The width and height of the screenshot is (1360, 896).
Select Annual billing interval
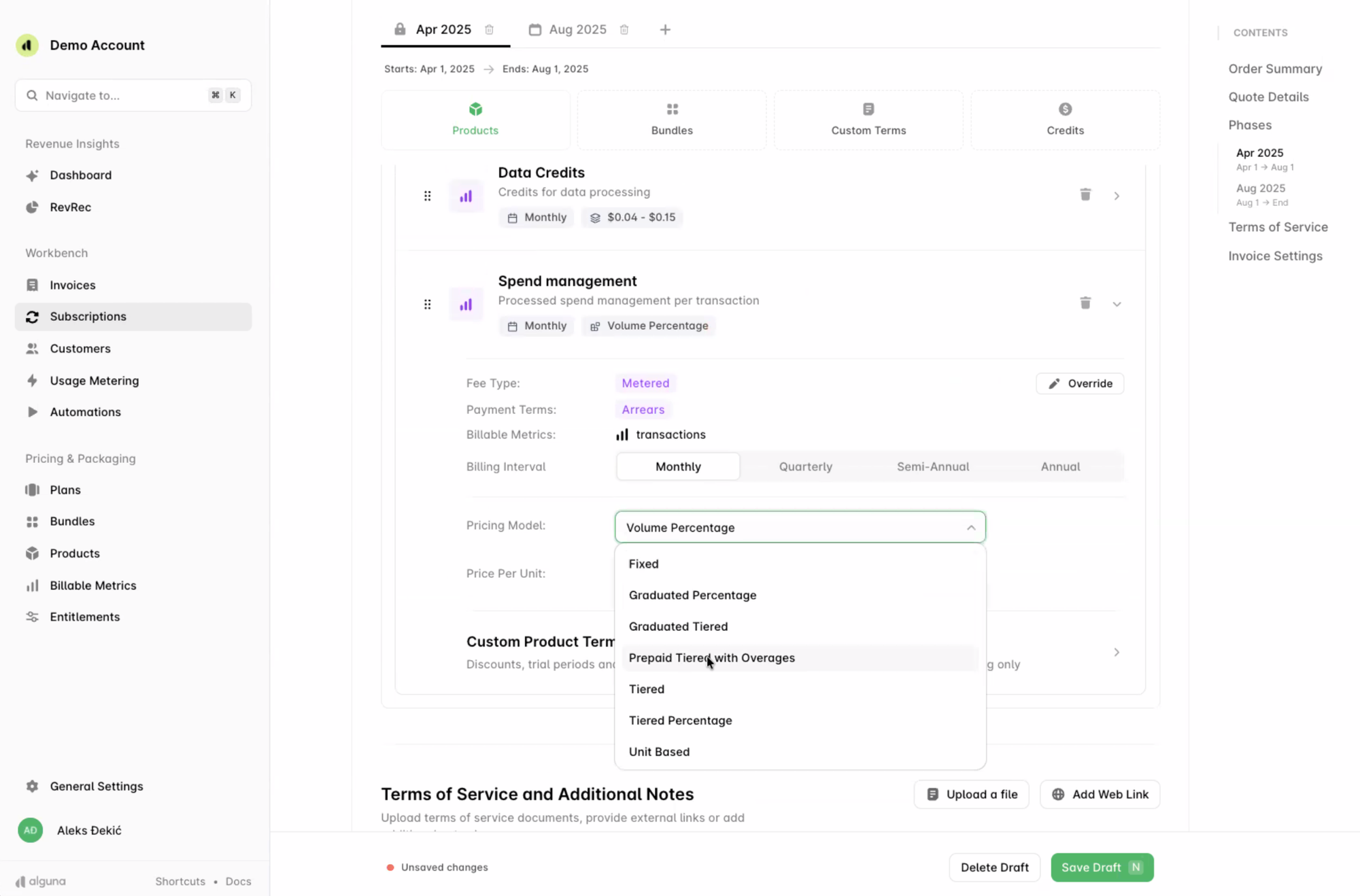pyautogui.click(x=1059, y=466)
